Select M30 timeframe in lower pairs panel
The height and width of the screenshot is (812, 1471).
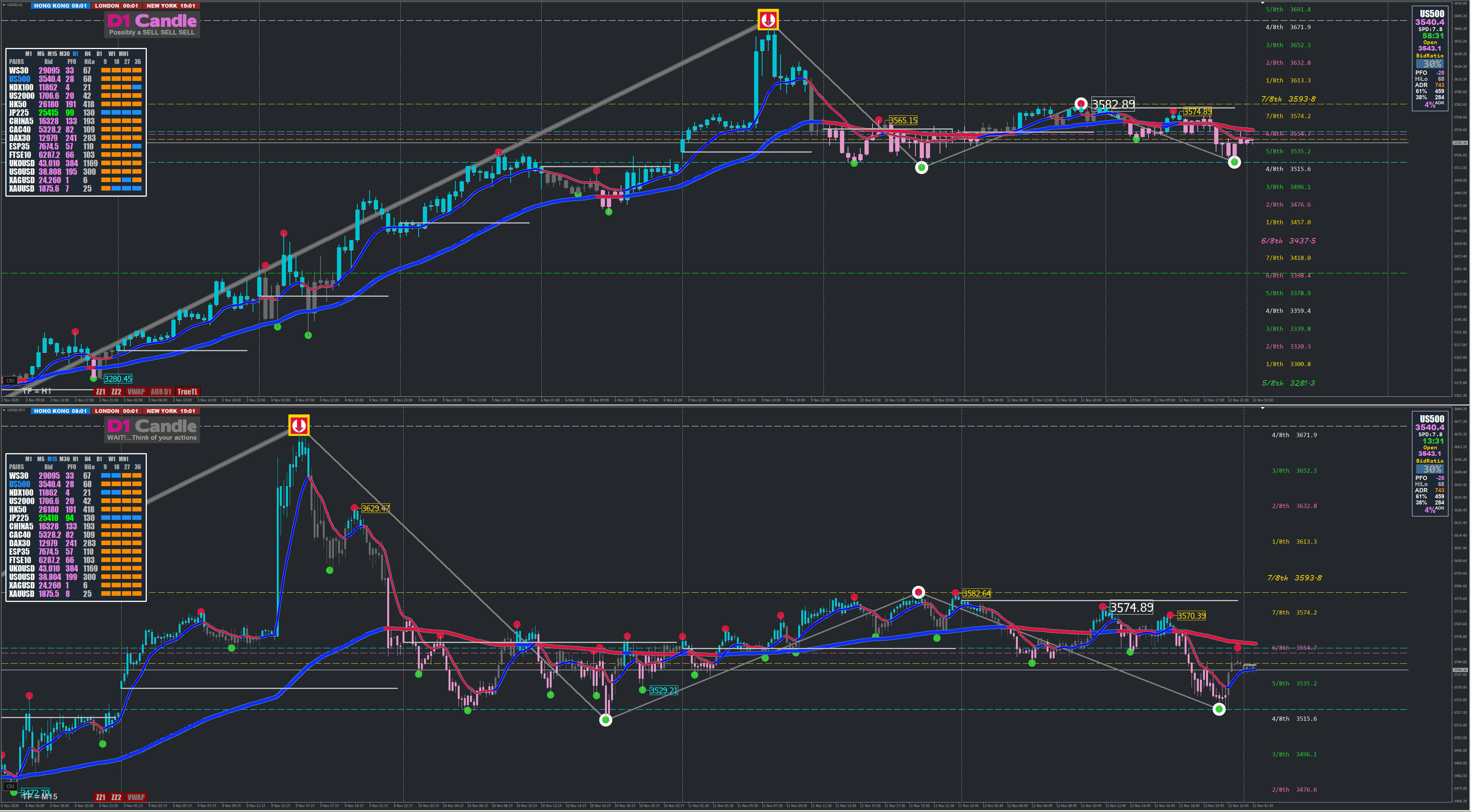coord(64,459)
